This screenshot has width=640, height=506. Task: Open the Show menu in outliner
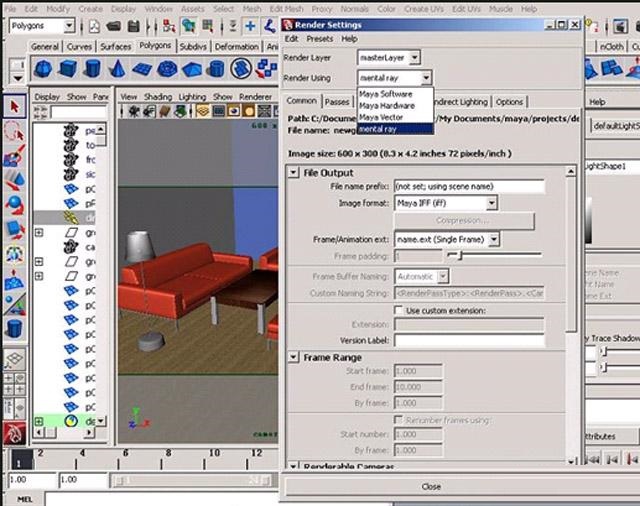(x=76, y=97)
